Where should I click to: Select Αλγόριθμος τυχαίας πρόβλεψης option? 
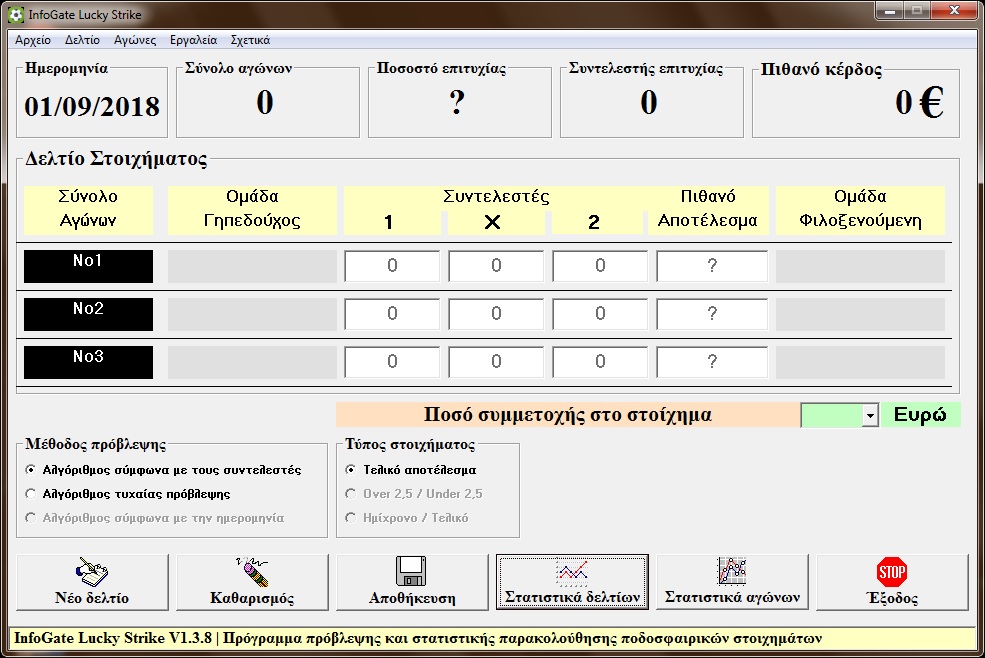[31, 494]
